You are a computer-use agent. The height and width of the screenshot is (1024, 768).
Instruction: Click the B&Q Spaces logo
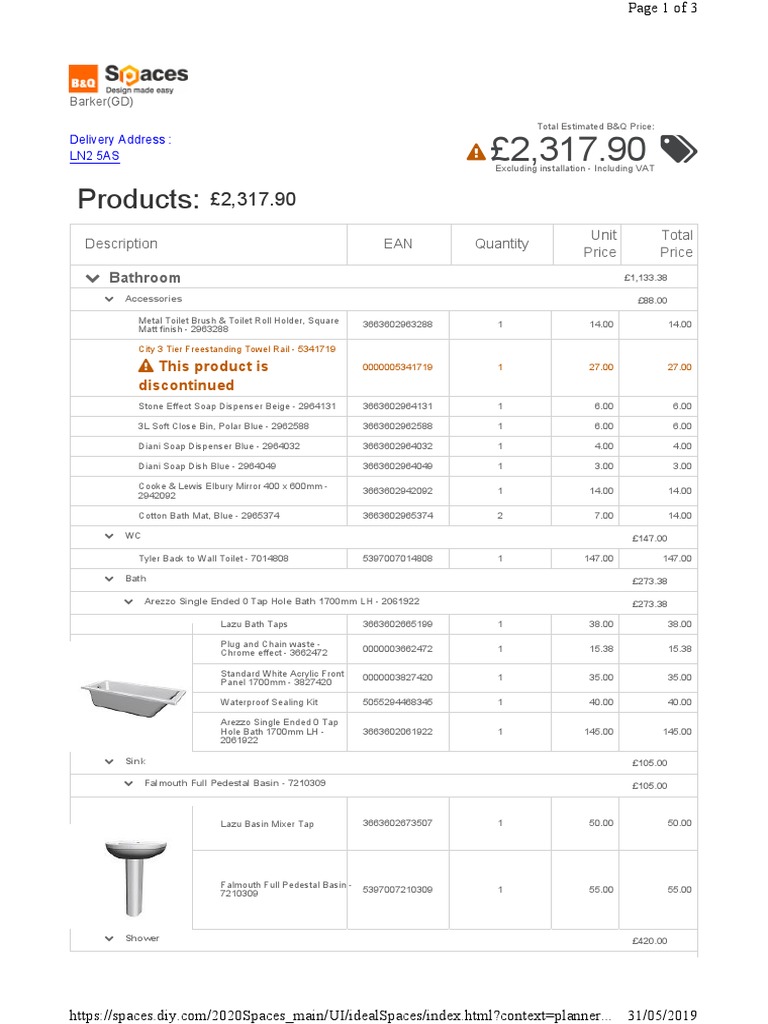127,78
